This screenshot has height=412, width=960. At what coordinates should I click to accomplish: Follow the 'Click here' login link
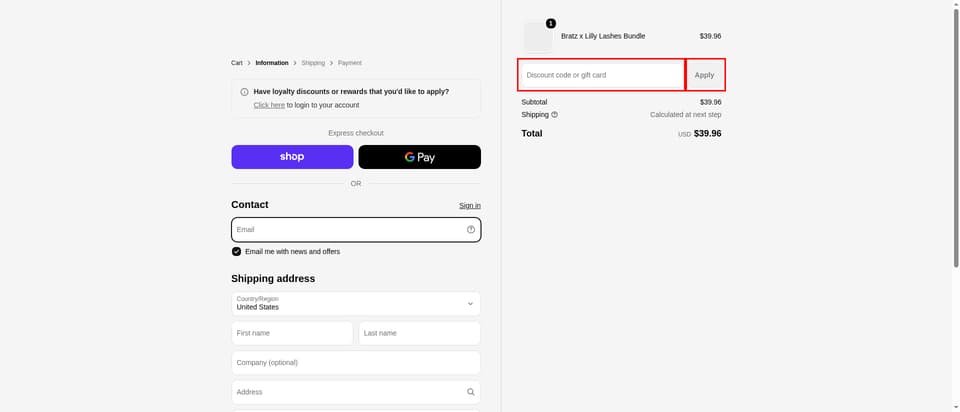(x=269, y=105)
